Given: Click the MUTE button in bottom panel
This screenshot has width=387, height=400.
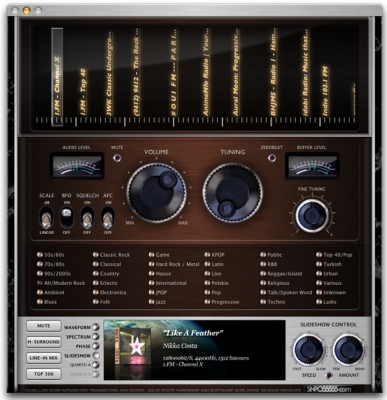Looking at the screenshot, I should (x=44, y=326).
